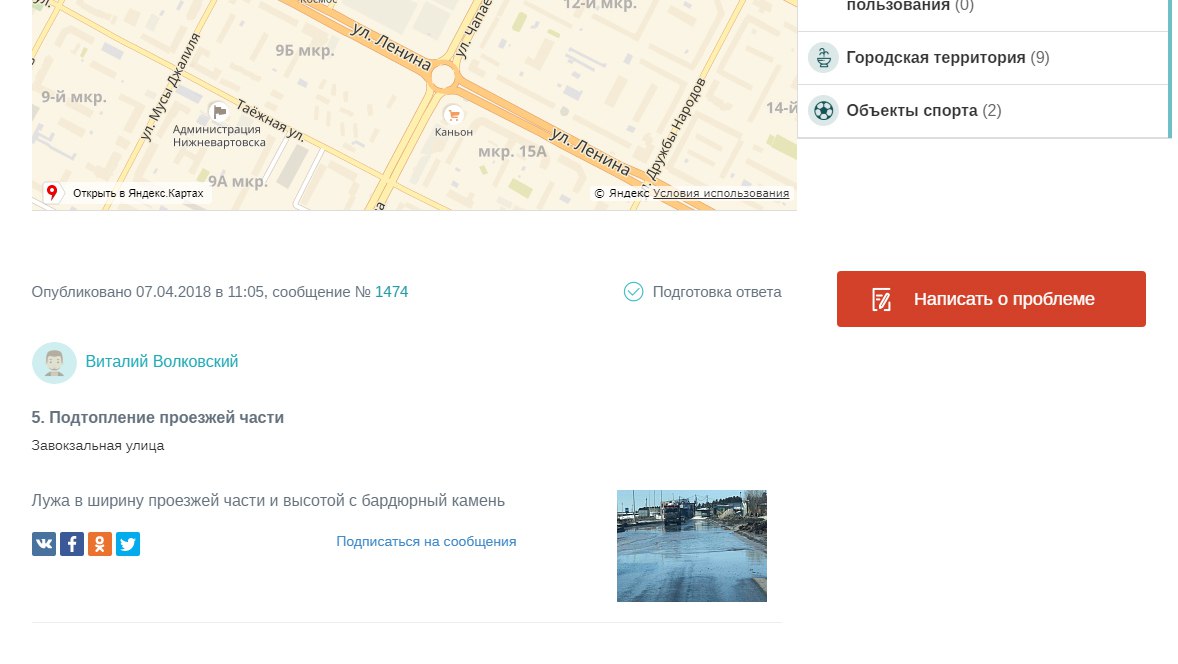This screenshot has width=1178, height=664.
Task: Share the message via Twitter icon
Action: pyautogui.click(x=128, y=544)
